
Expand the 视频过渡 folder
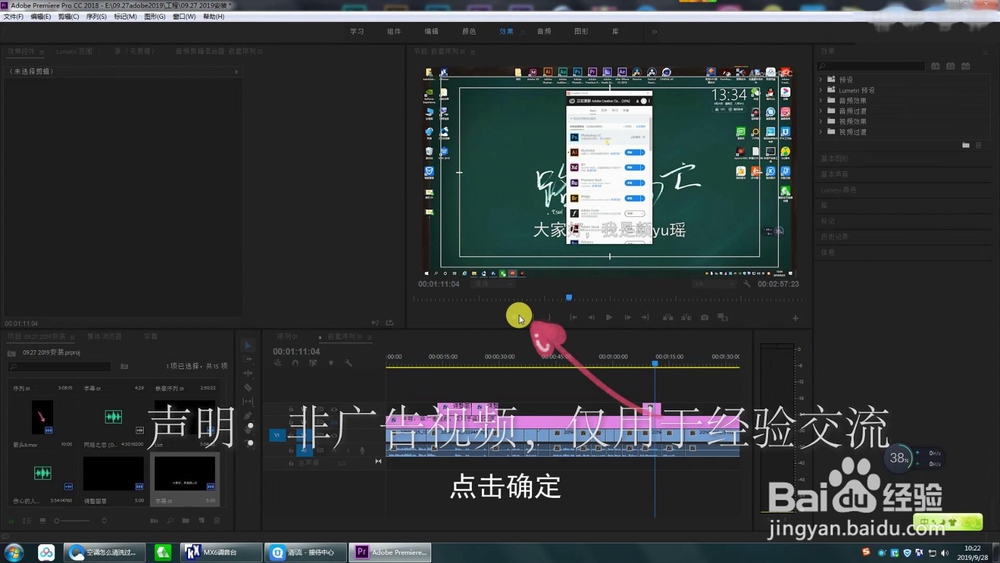[821, 131]
